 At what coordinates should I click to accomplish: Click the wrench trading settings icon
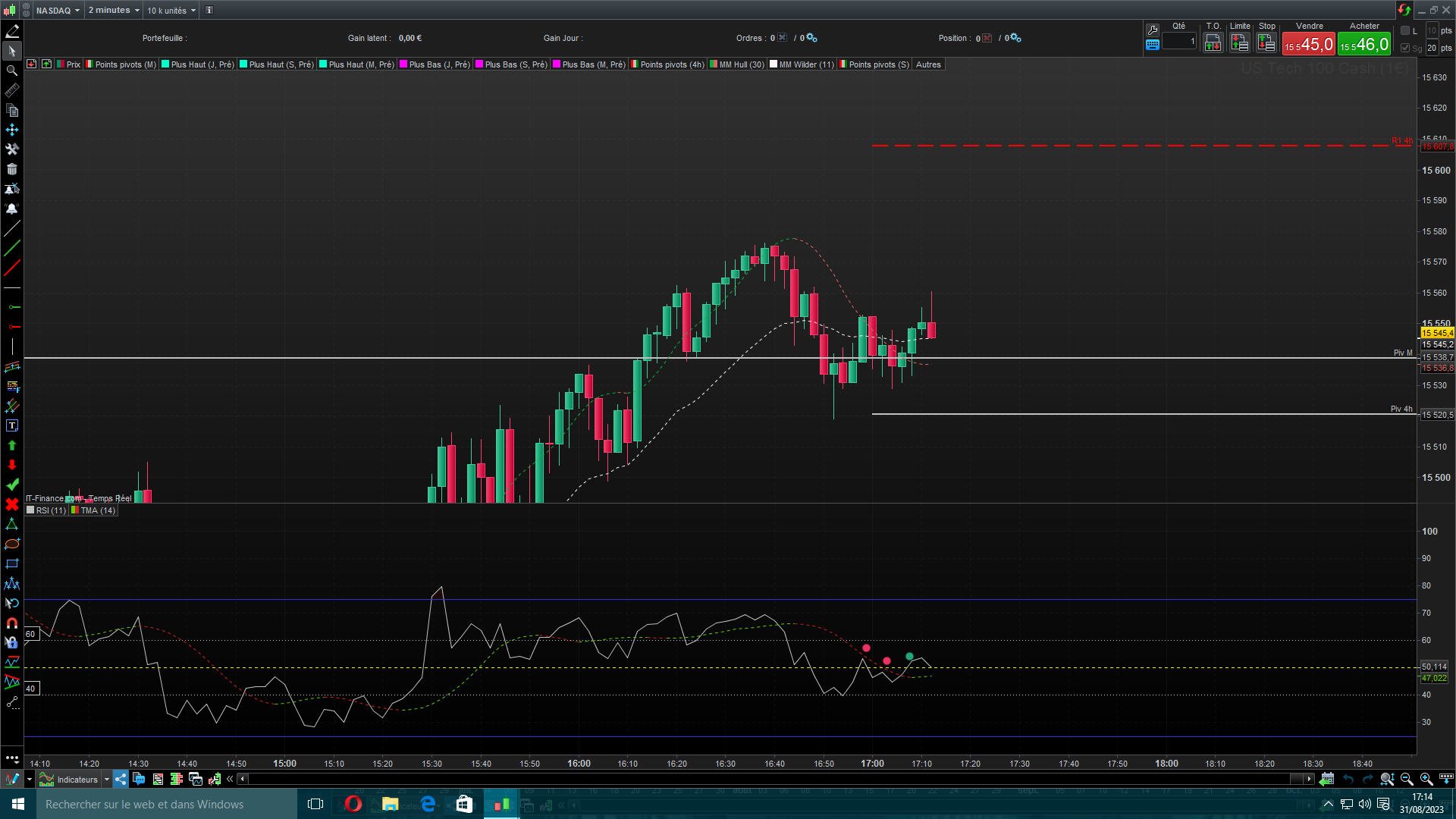click(x=1153, y=30)
